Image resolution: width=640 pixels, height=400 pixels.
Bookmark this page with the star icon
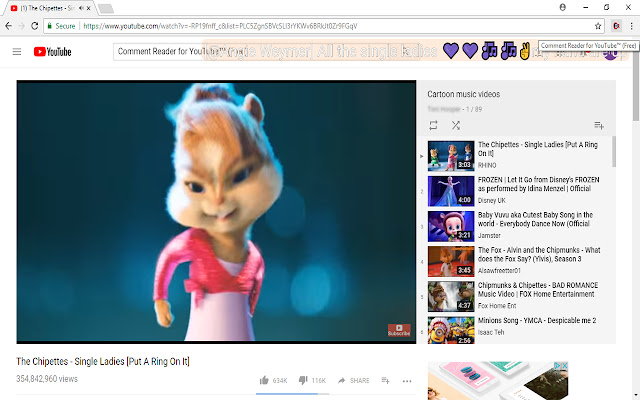(x=598, y=26)
